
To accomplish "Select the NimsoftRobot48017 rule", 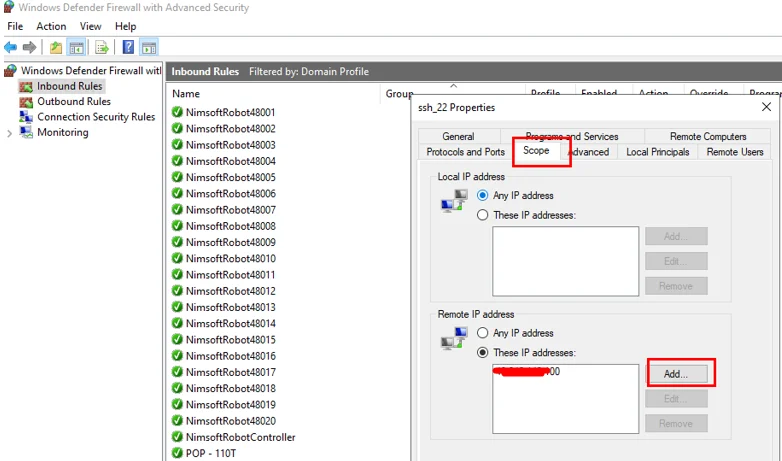I will pos(230,372).
